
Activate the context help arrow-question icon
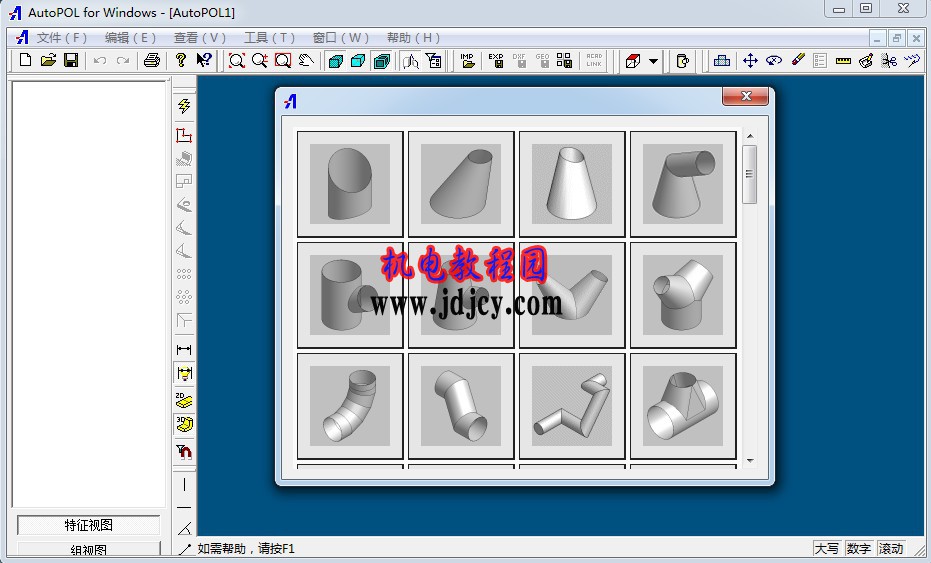pyautogui.click(x=204, y=60)
